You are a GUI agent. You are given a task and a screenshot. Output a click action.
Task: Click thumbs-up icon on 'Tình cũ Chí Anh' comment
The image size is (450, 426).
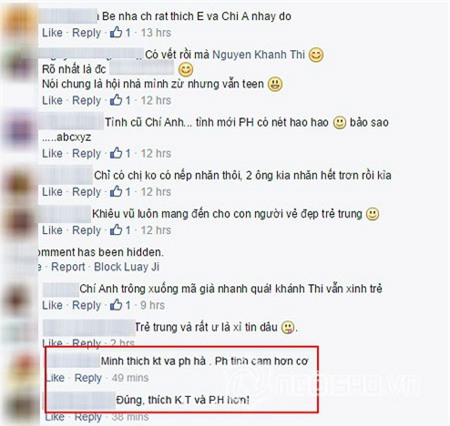tap(116, 153)
